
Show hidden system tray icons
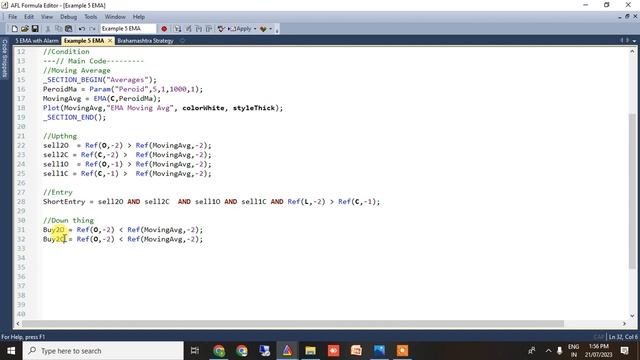pos(548,351)
